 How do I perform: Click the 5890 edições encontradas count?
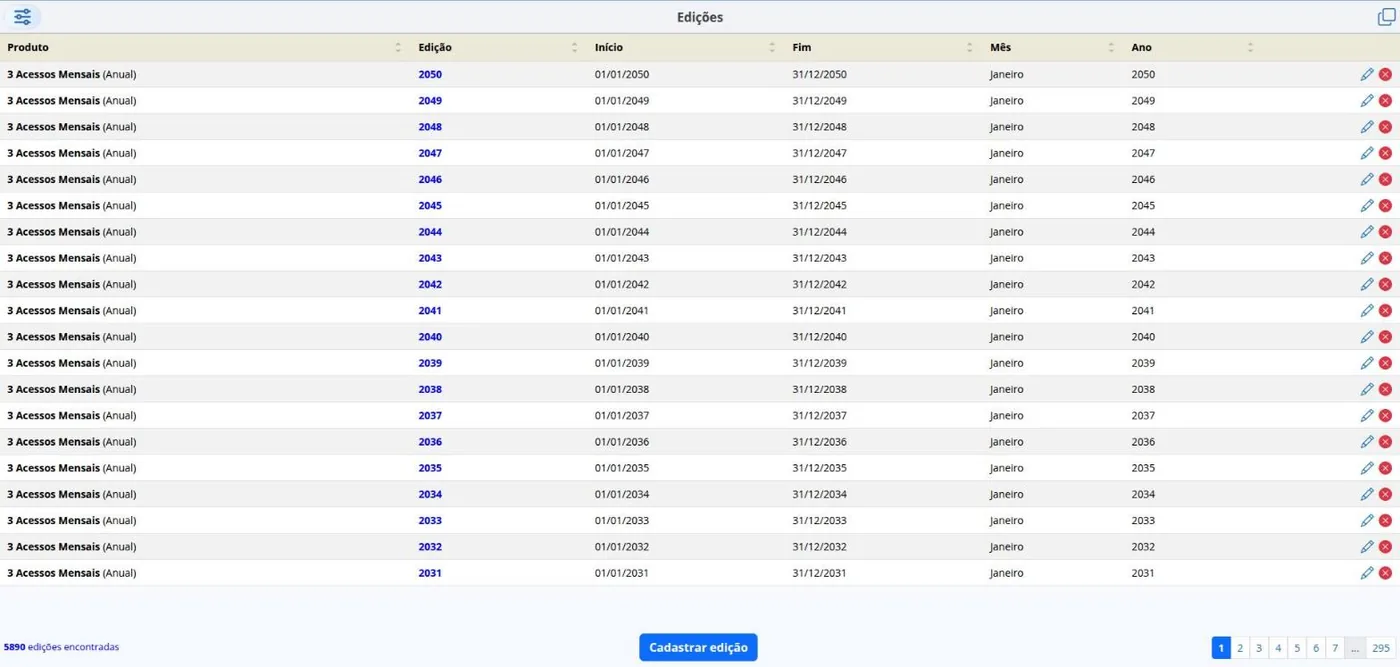pos(61,647)
